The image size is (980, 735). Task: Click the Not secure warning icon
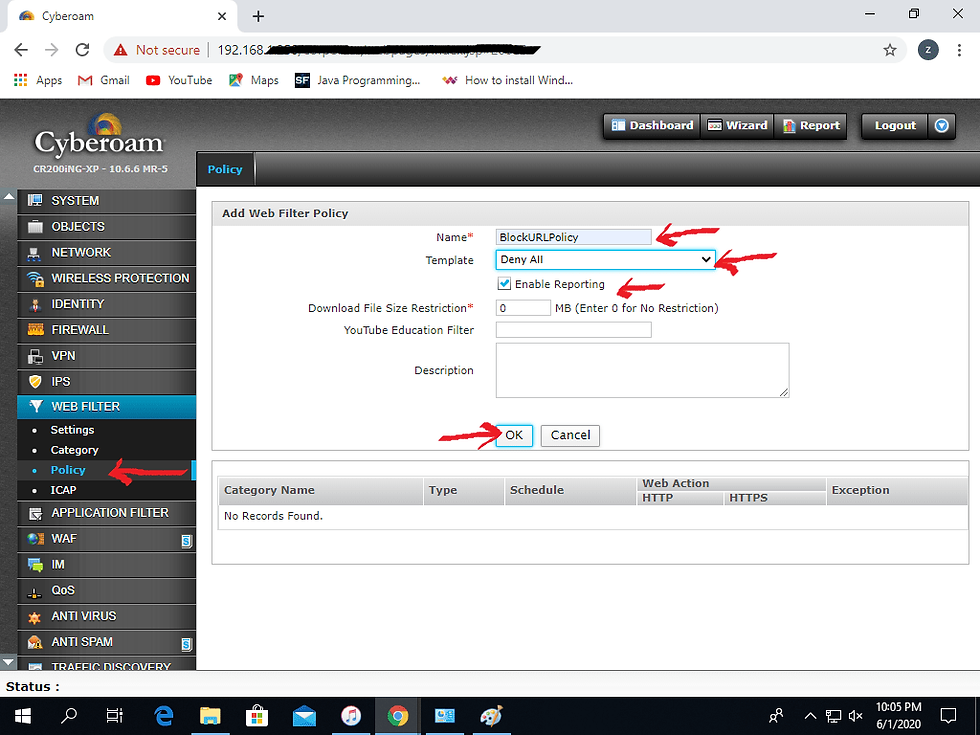[121, 50]
